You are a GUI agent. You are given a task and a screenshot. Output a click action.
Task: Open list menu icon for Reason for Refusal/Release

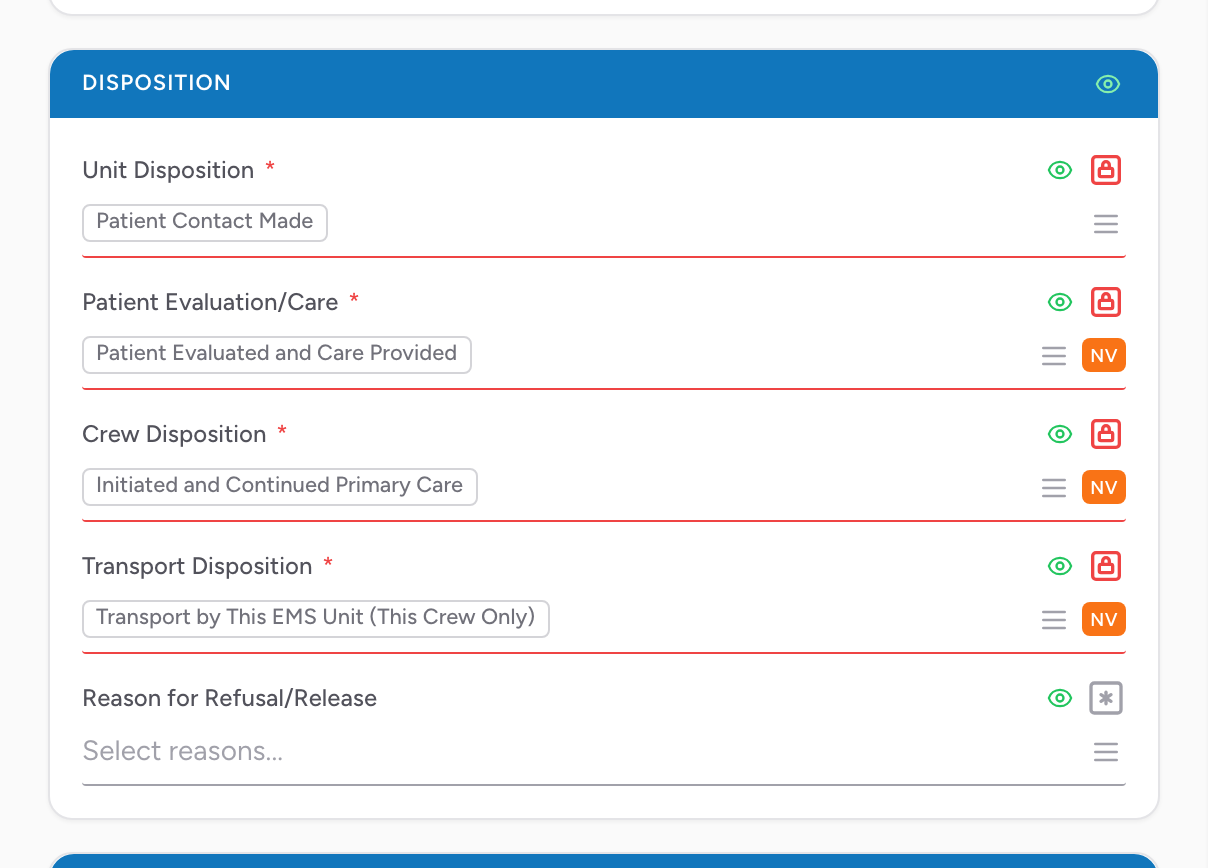1106,752
